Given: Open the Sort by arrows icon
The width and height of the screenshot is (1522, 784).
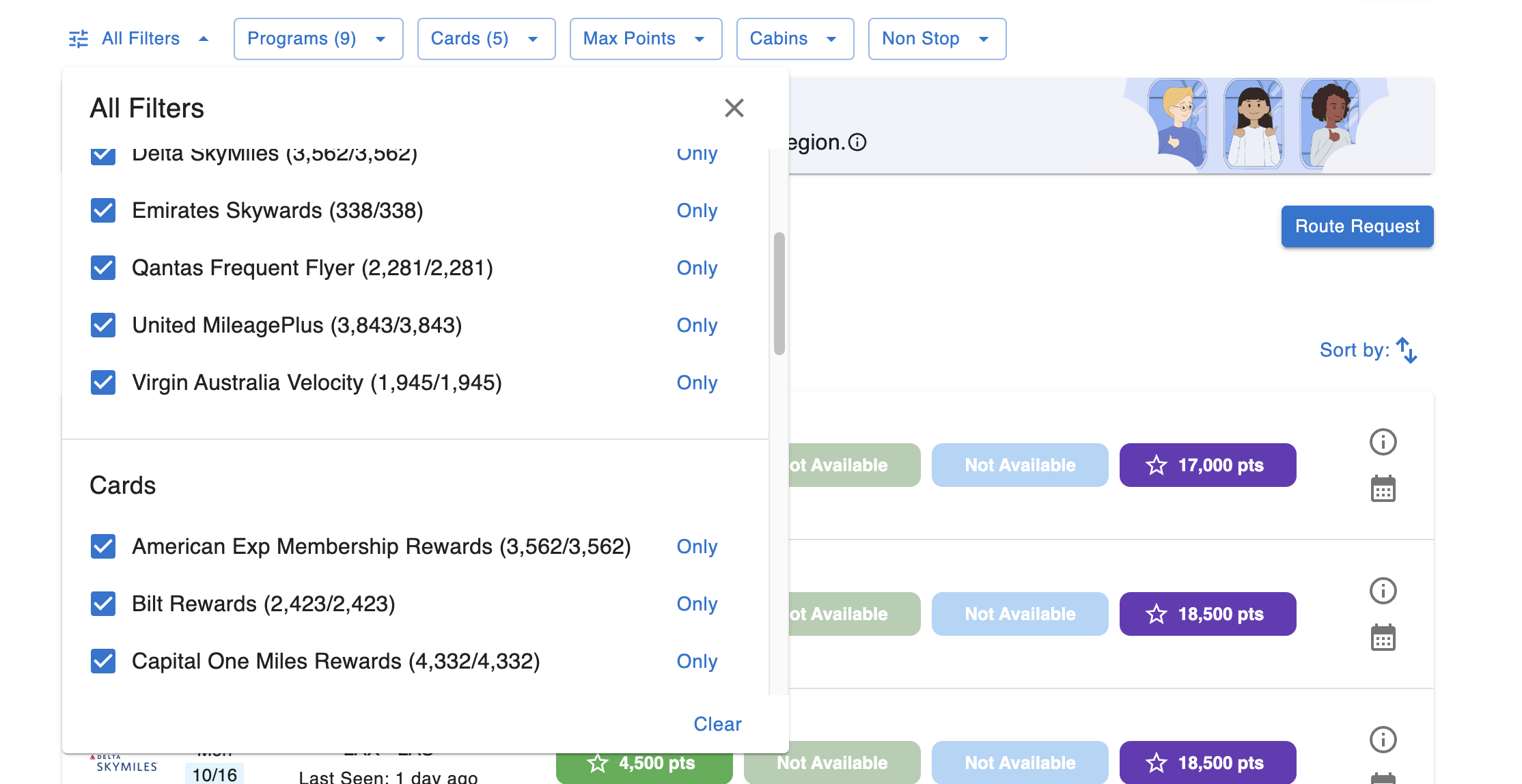Looking at the screenshot, I should (1407, 350).
